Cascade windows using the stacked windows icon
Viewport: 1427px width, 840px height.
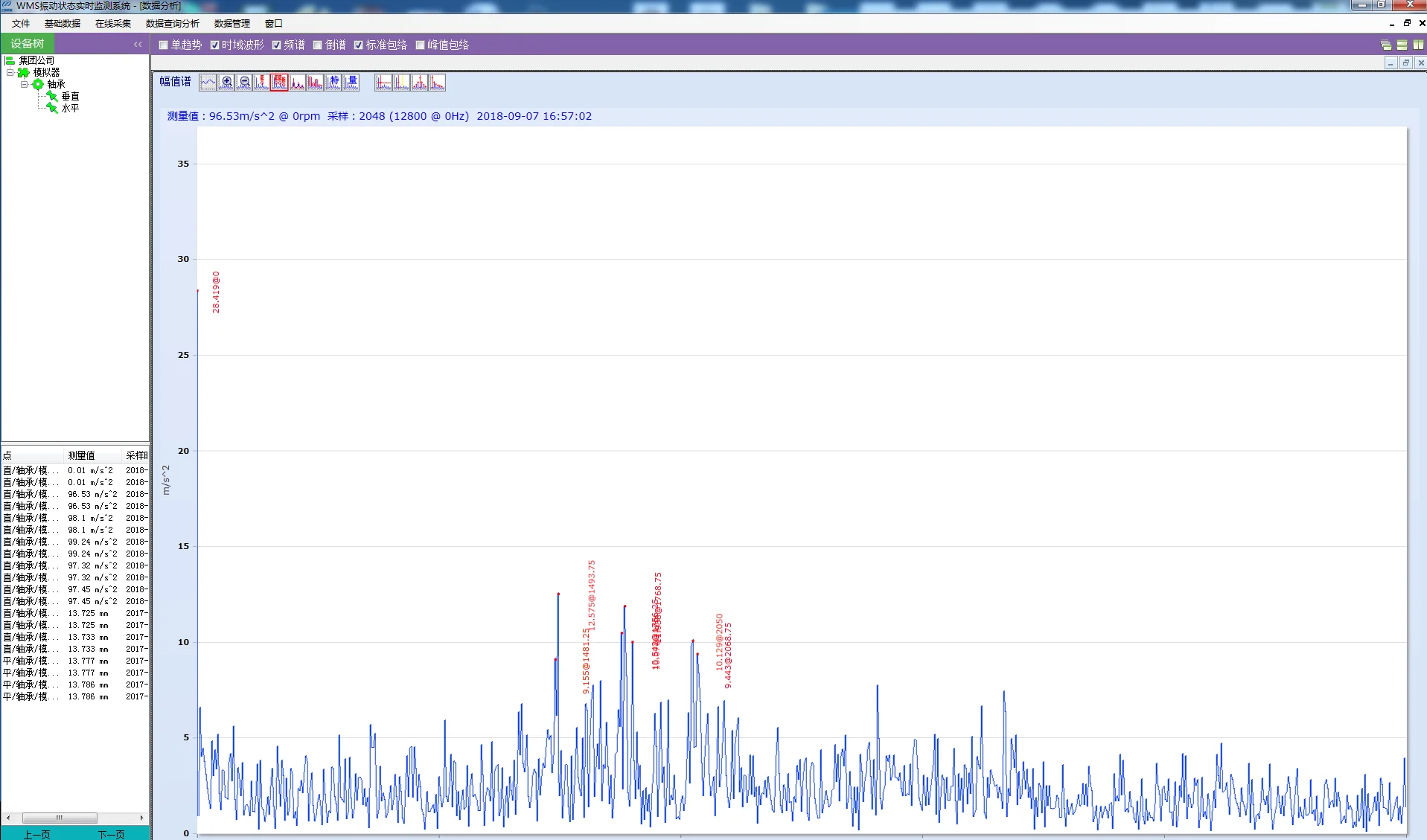pos(1386,45)
